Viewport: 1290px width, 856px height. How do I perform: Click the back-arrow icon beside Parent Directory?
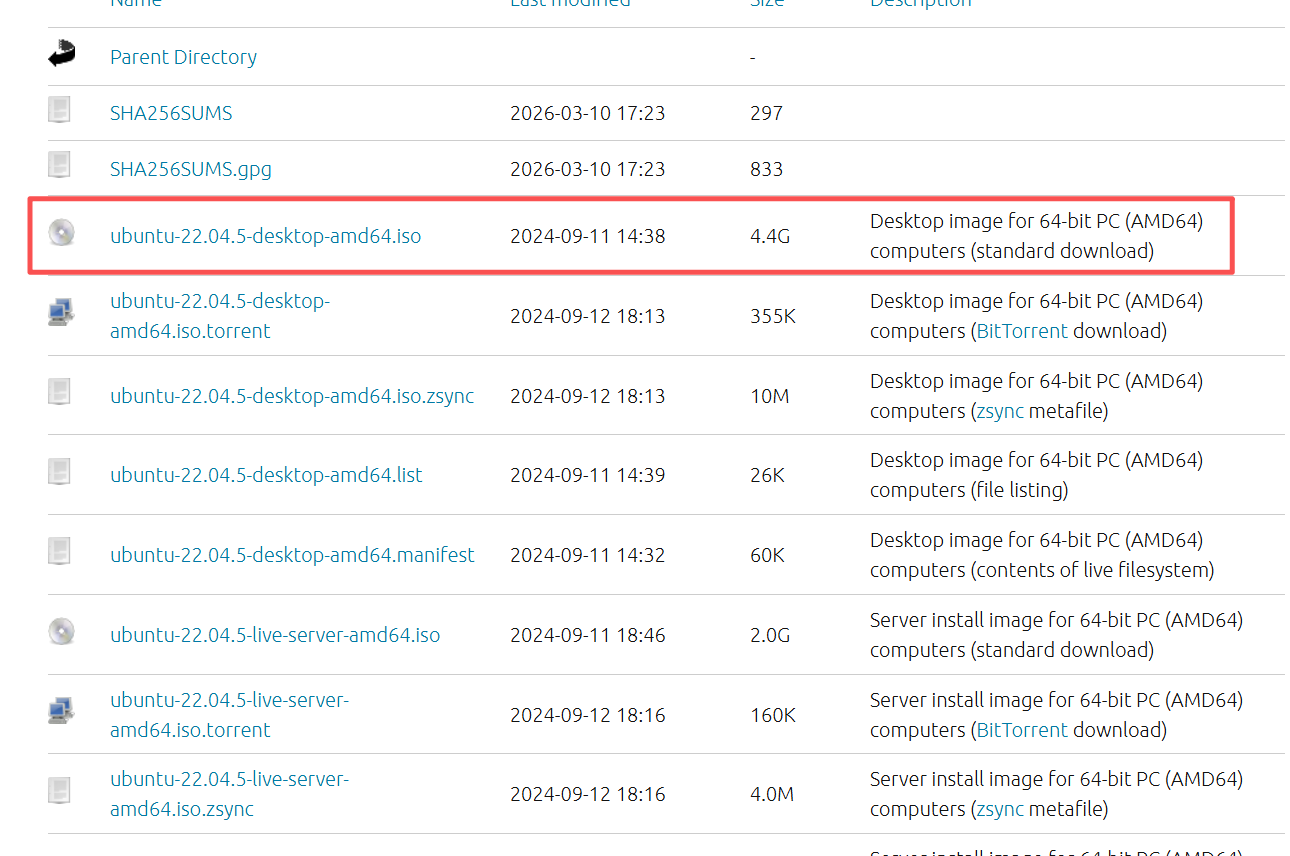[61, 54]
